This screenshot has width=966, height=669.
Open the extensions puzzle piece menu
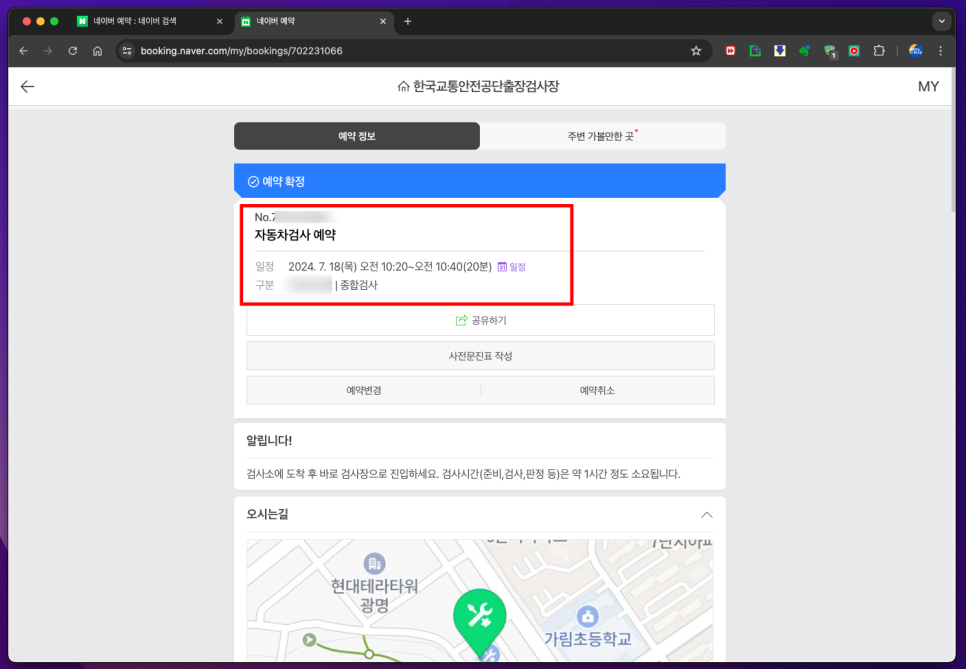click(879, 51)
